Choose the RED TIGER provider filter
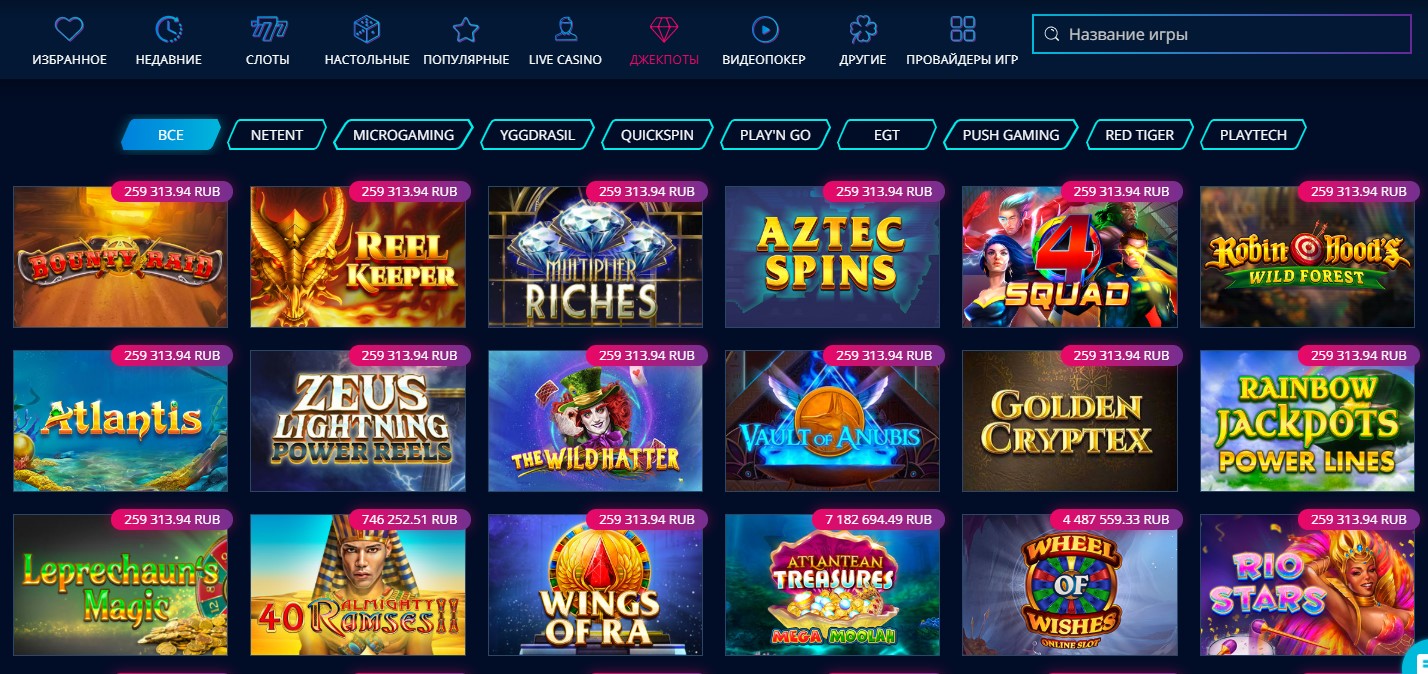 pos(1139,135)
